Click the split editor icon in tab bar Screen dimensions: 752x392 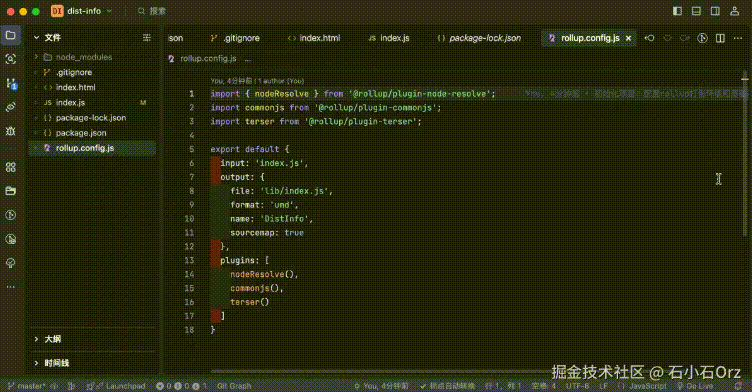[x=720, y=38]
